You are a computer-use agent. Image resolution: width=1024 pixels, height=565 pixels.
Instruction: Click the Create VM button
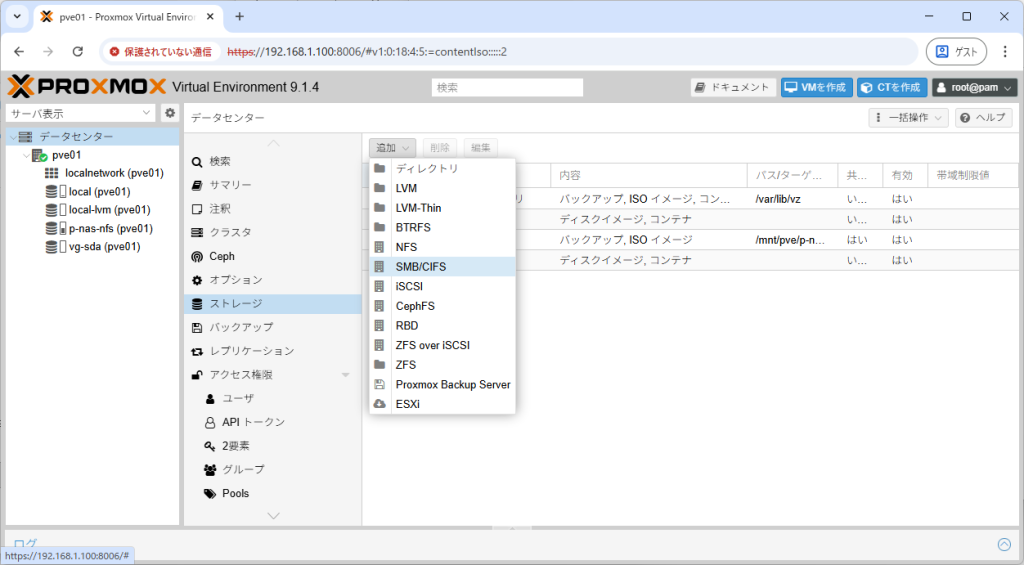816,87
